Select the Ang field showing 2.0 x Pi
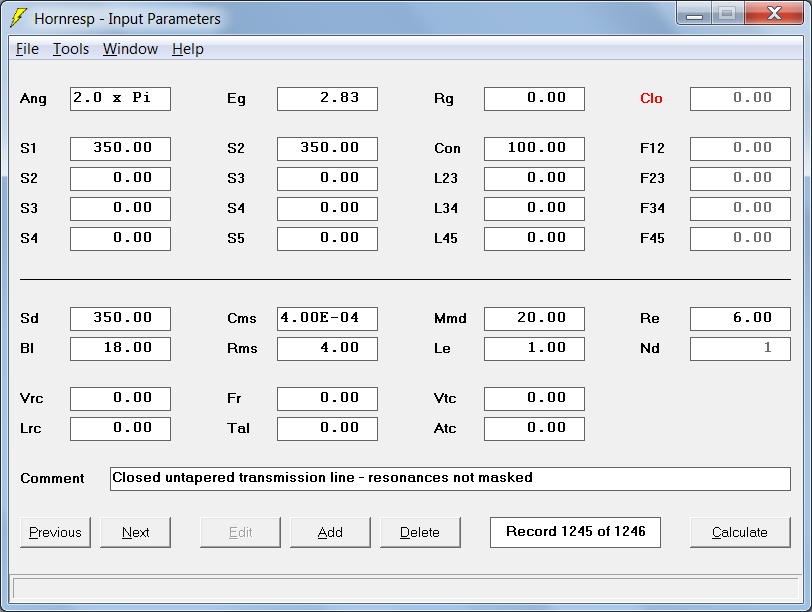Screen dimensions: 812x612 point(120,99)
